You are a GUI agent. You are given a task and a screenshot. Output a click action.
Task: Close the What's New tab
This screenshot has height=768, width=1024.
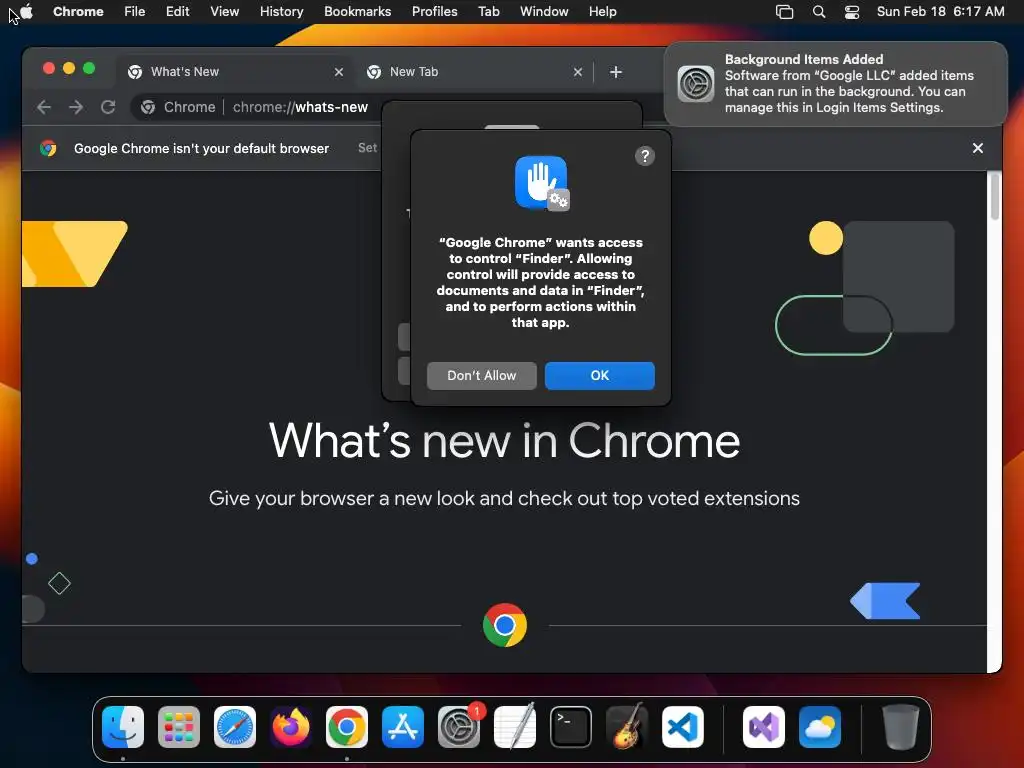[339, 72]
